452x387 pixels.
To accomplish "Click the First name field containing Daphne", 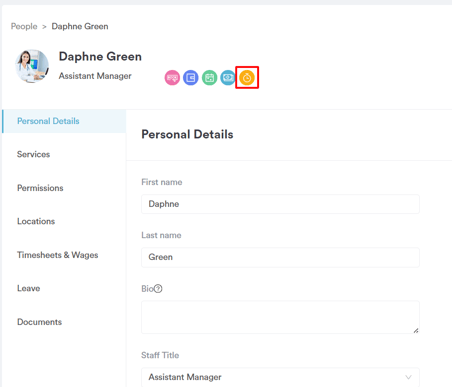I will point(280,204).
